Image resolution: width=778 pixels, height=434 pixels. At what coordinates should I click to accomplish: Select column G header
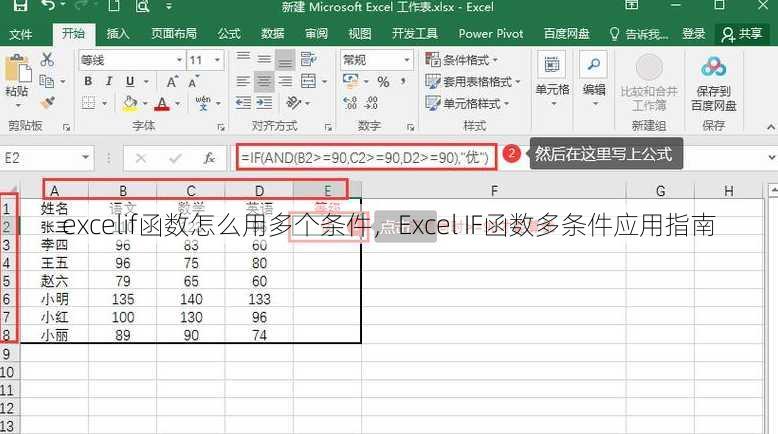(x=660, y=190)
